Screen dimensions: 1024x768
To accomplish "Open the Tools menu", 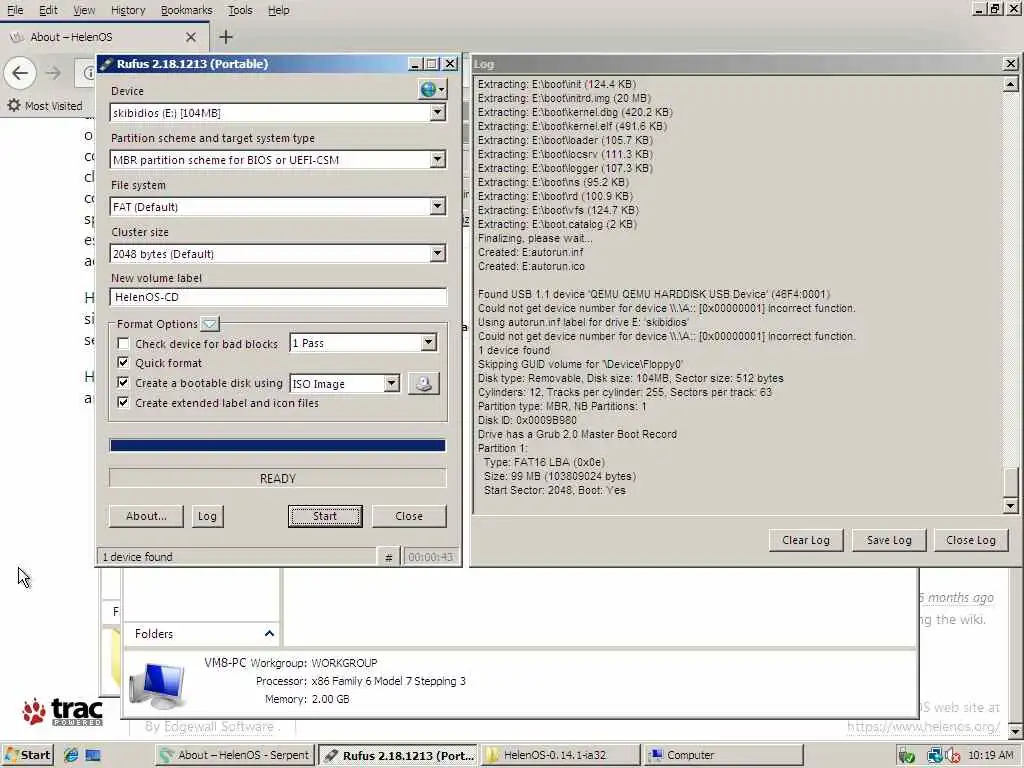I will (240, 10).
